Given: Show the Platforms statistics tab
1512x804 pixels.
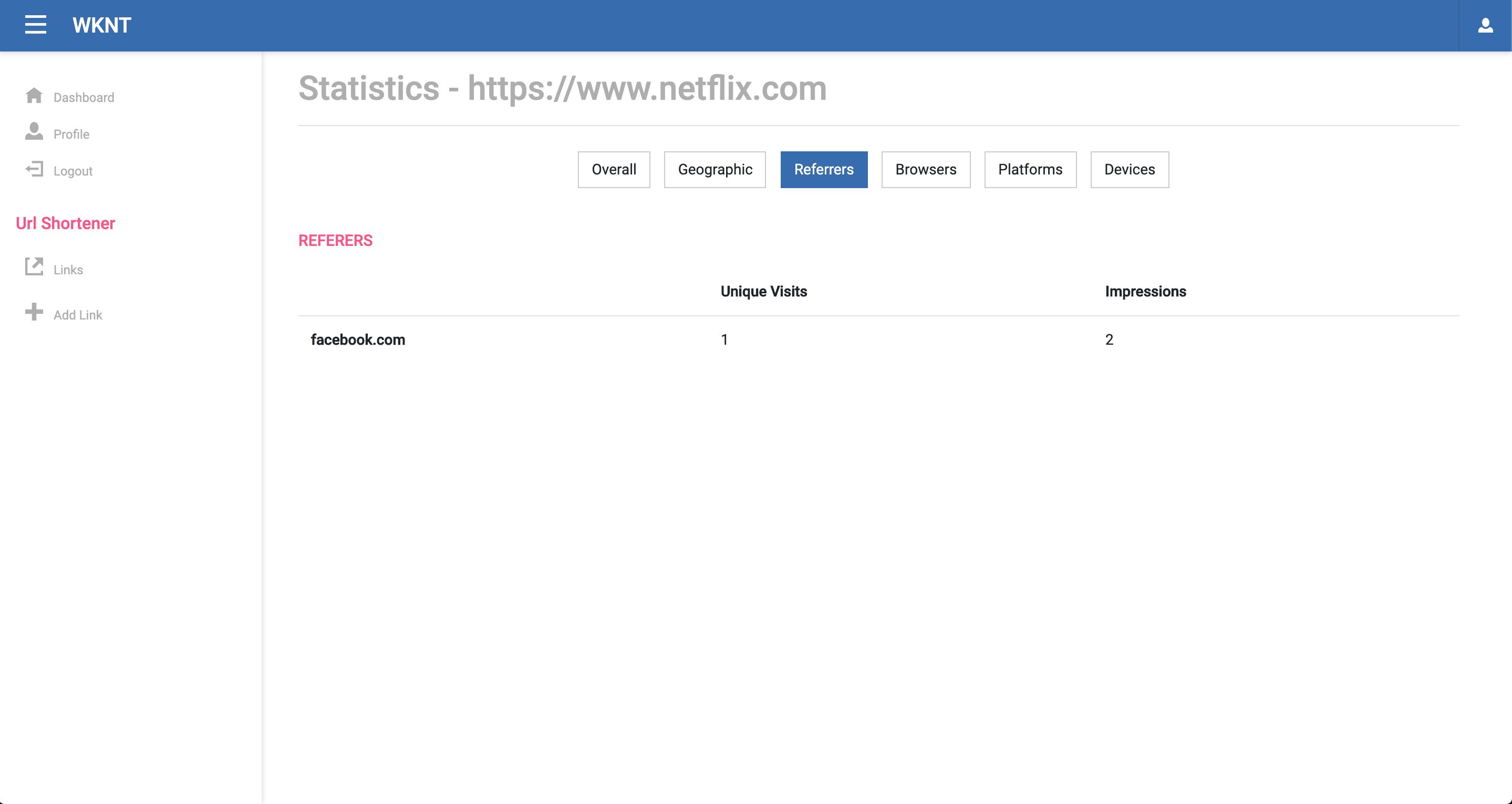Looking at the screenshot, I should tap(1030, 170).
